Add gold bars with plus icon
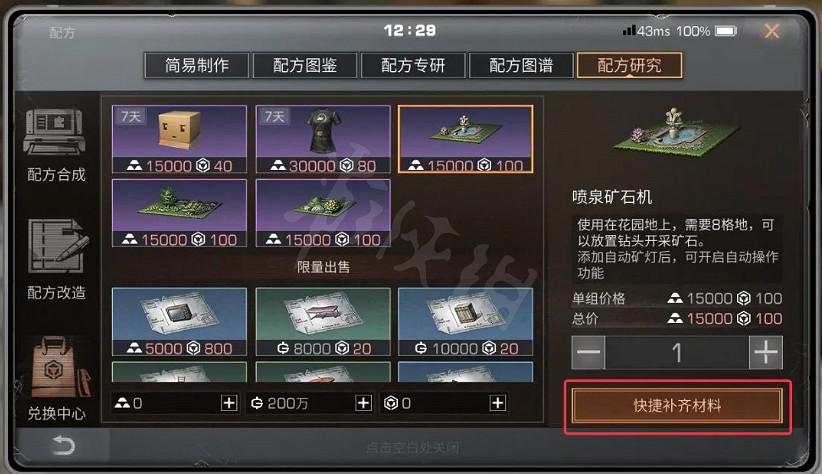822x474 pixels. click(x=229, y=403)
